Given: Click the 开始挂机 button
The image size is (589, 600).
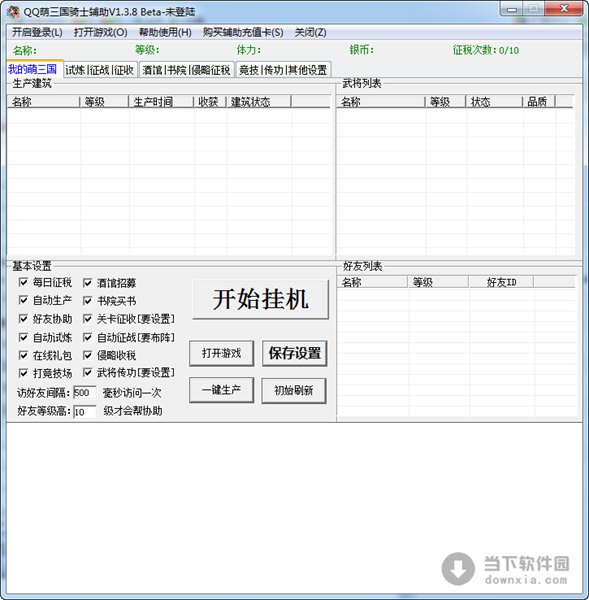Looking at the screenshot, I should click(261, 299).
